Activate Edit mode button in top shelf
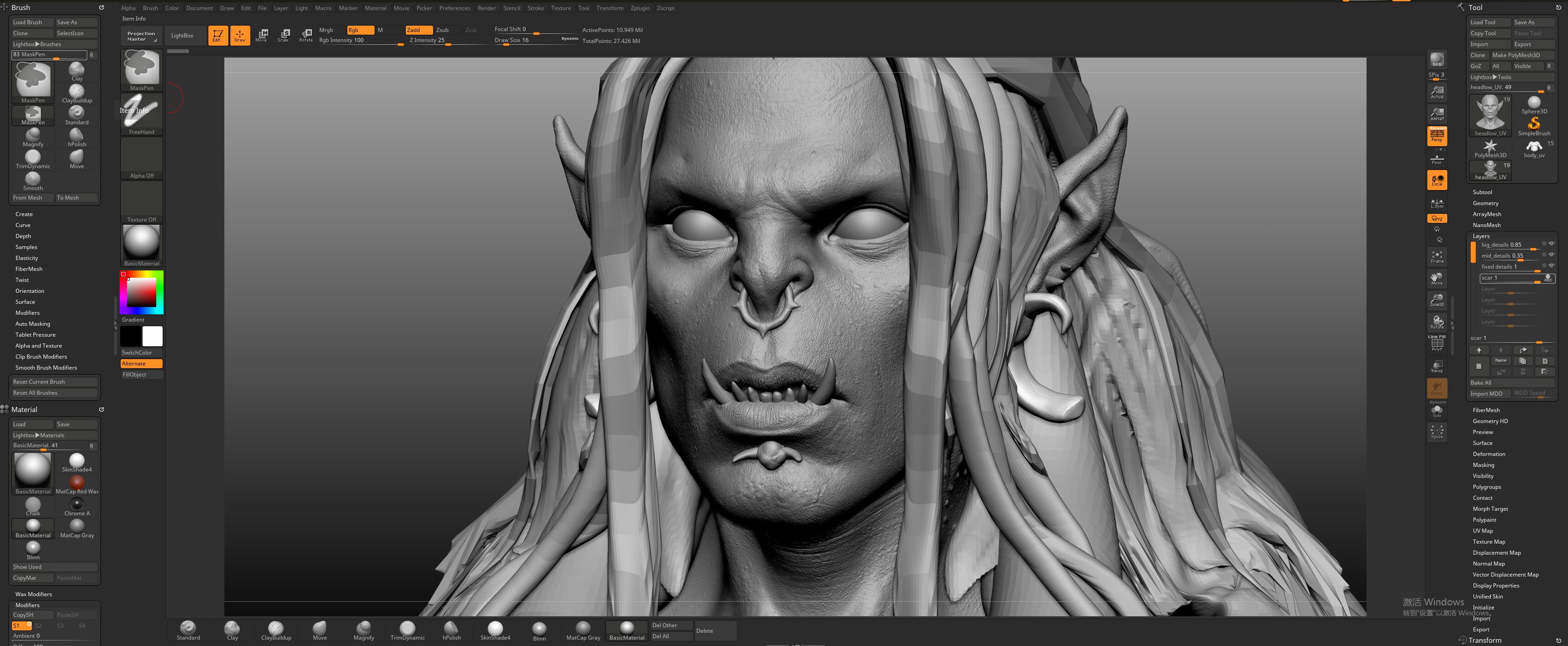Viewport: 1568px width, 646px height. click(217, 35)
